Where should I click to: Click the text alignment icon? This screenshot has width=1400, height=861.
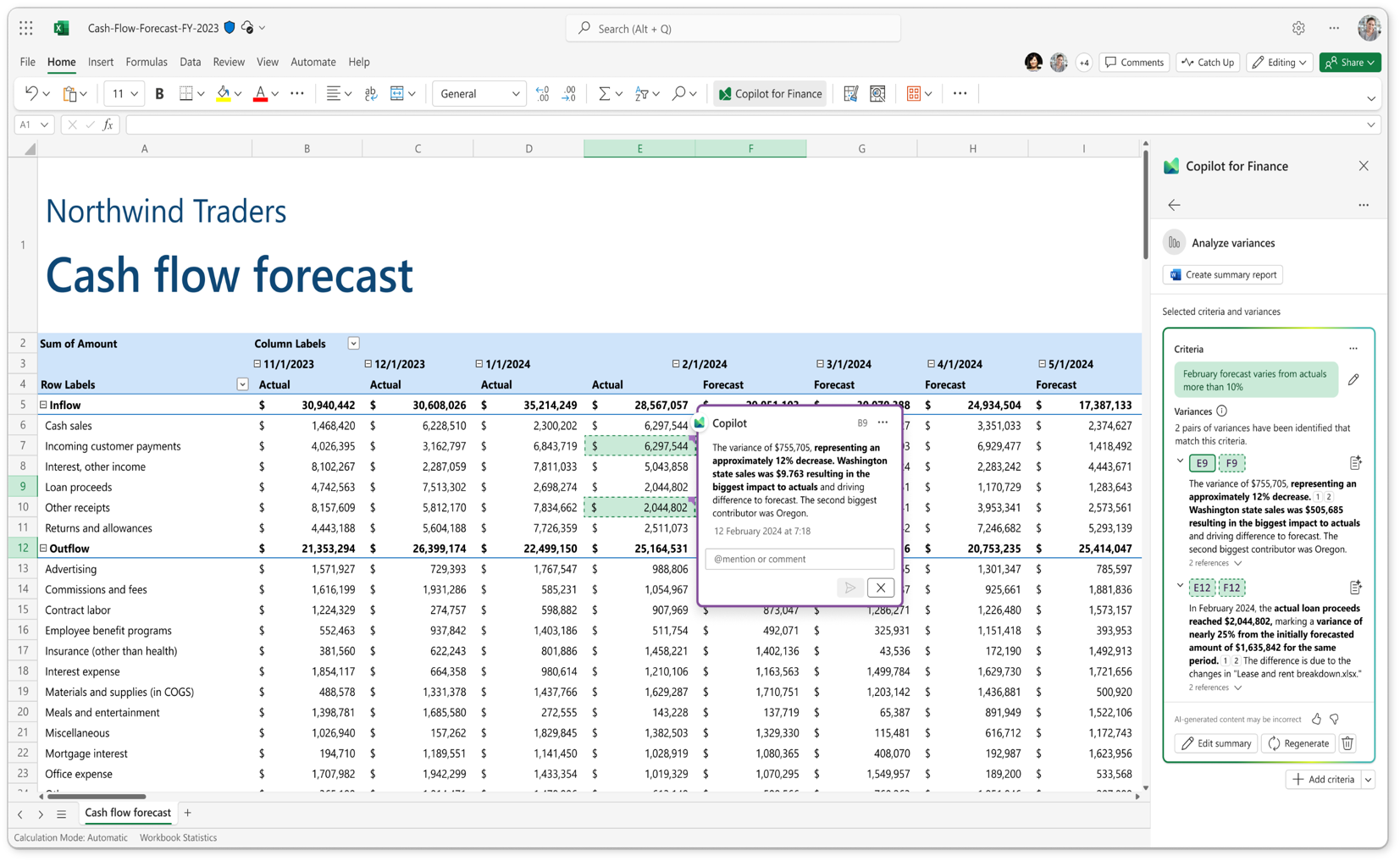(333, 93)
